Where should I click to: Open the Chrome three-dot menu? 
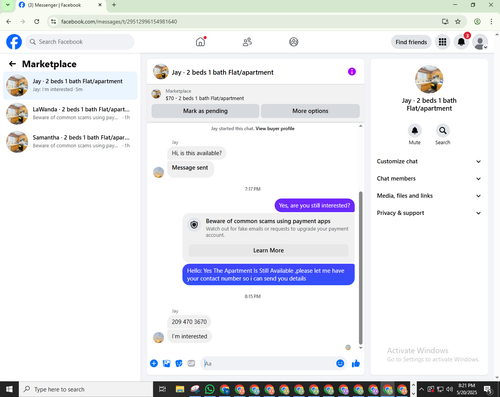491,22
